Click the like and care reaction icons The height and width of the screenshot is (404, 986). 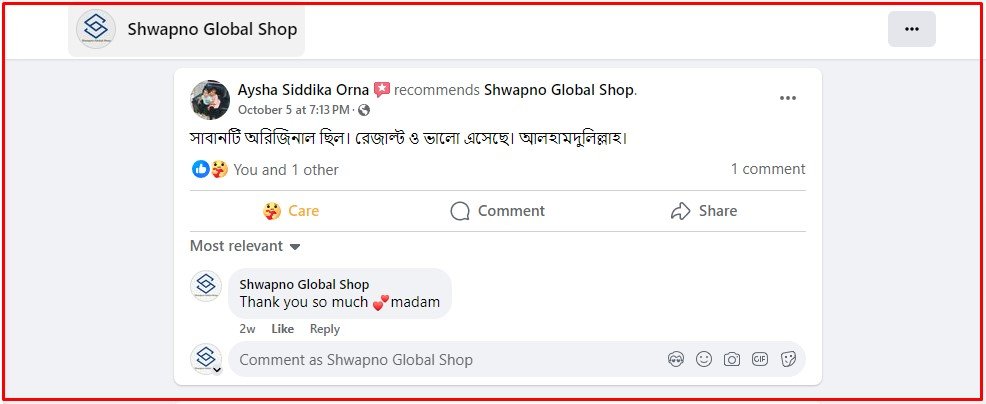(210, 170)
